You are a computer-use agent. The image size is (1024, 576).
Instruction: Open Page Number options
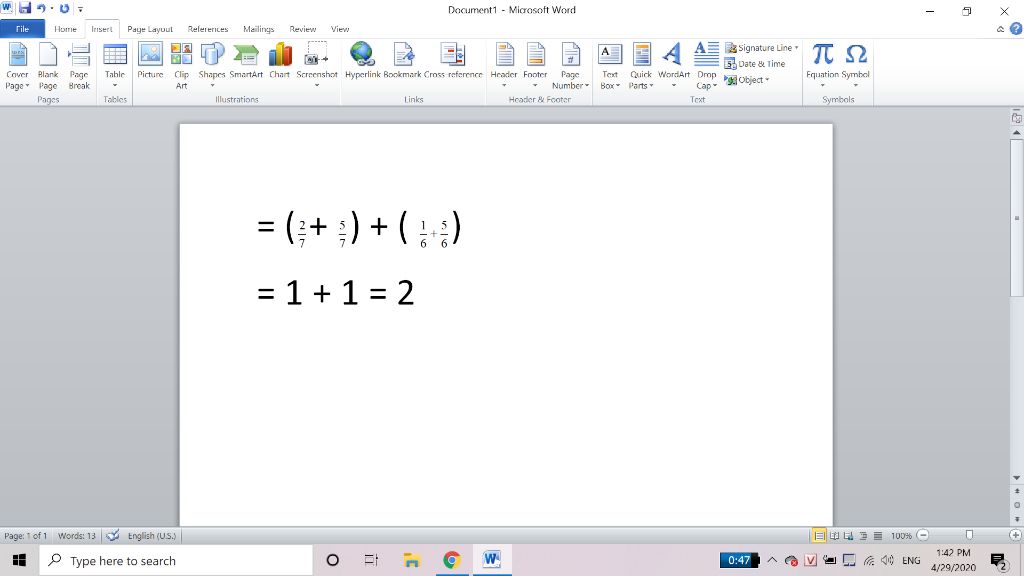pyautogui.click(x=570, y=67)
